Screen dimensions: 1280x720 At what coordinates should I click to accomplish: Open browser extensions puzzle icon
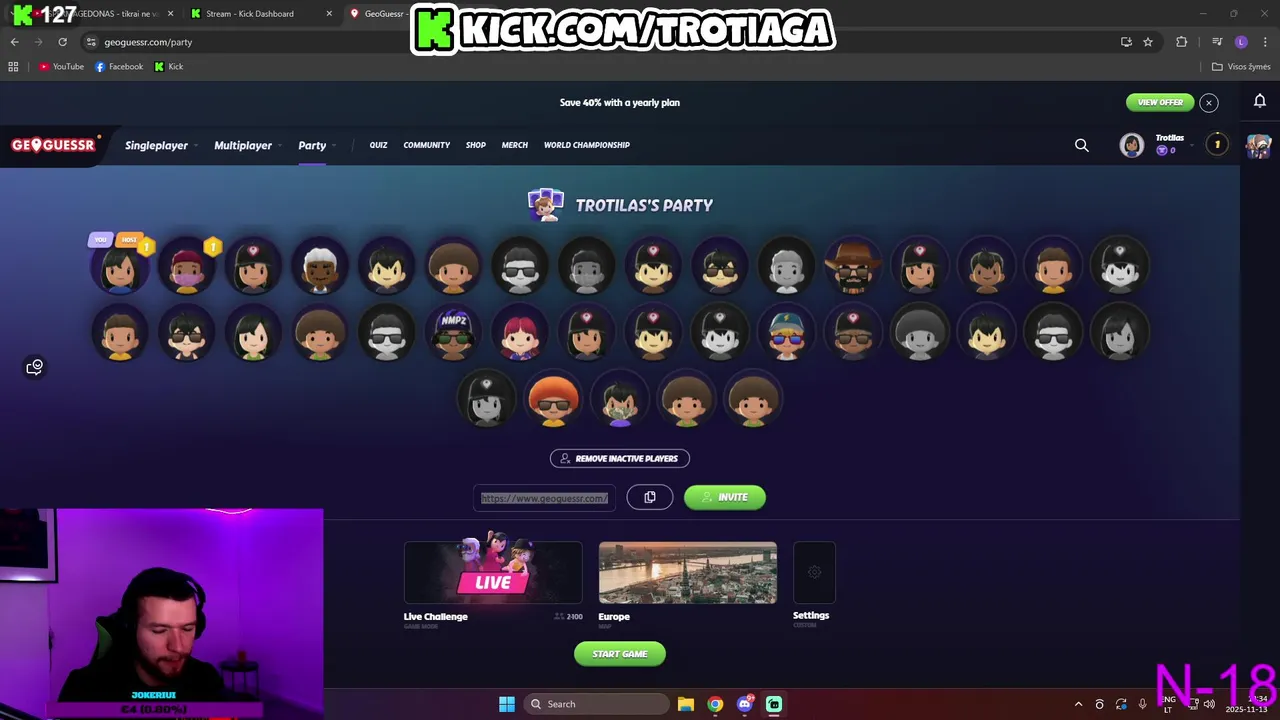[1182, 42]
